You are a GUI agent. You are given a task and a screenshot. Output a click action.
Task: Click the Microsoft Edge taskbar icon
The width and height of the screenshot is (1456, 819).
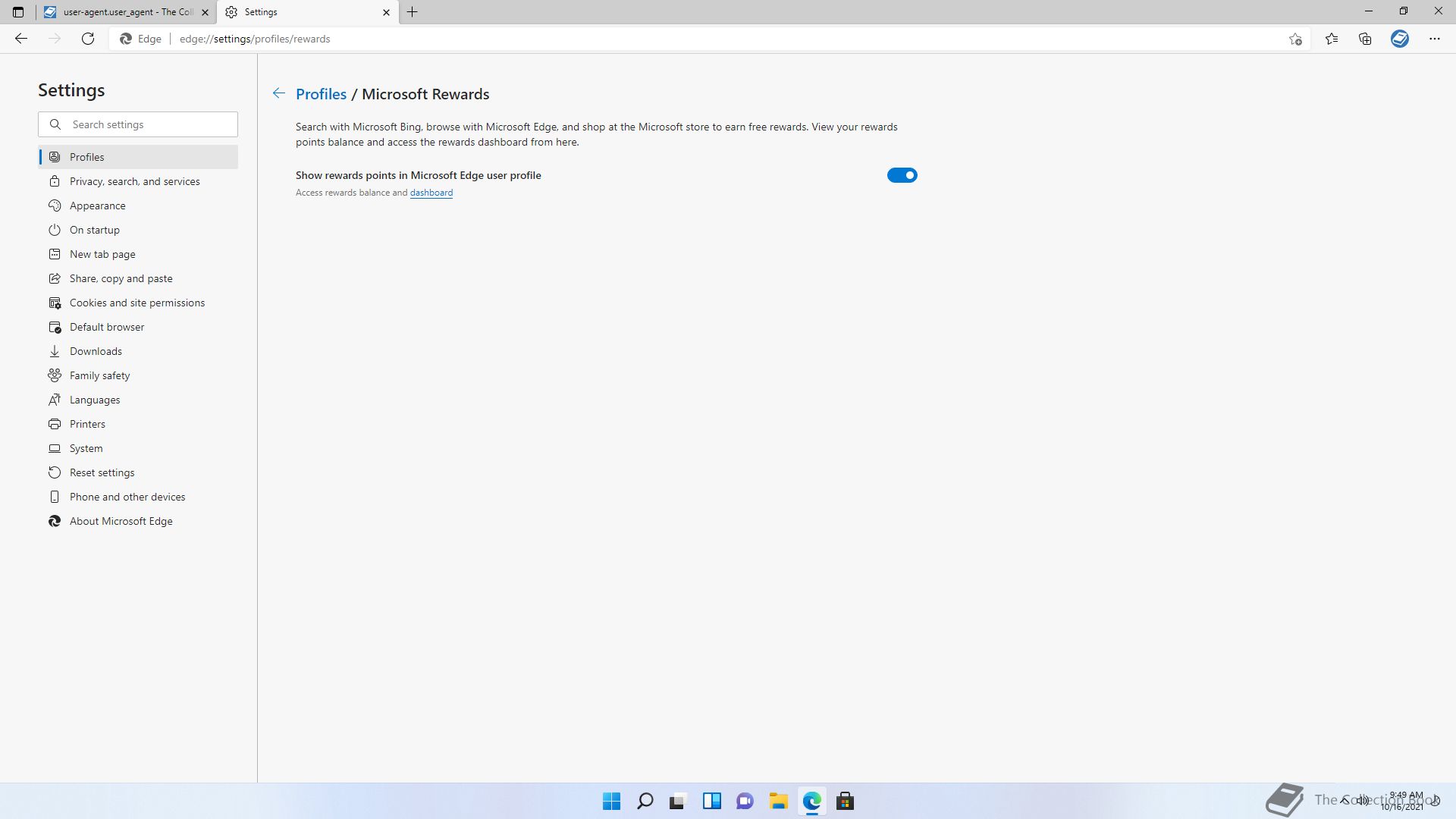(x=811, y=801)
